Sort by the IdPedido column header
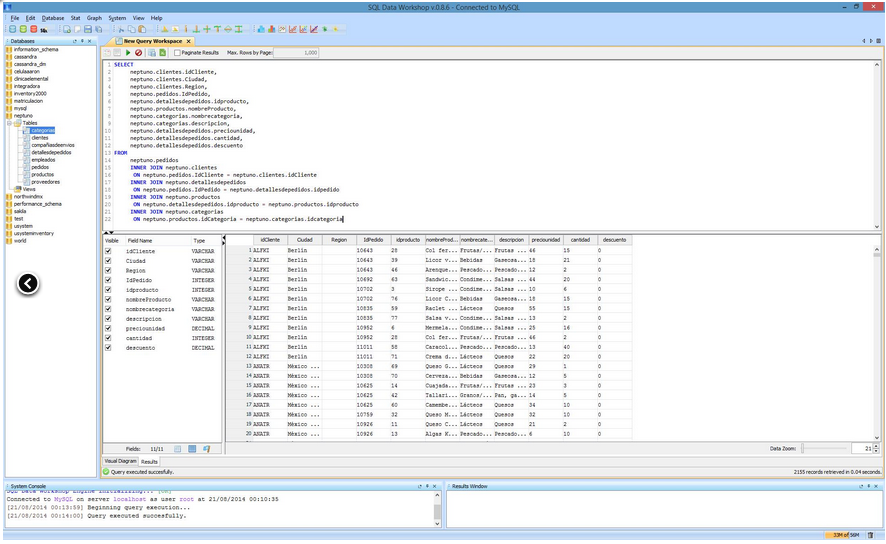Viewport: 886px width, 544px height. 373,240
